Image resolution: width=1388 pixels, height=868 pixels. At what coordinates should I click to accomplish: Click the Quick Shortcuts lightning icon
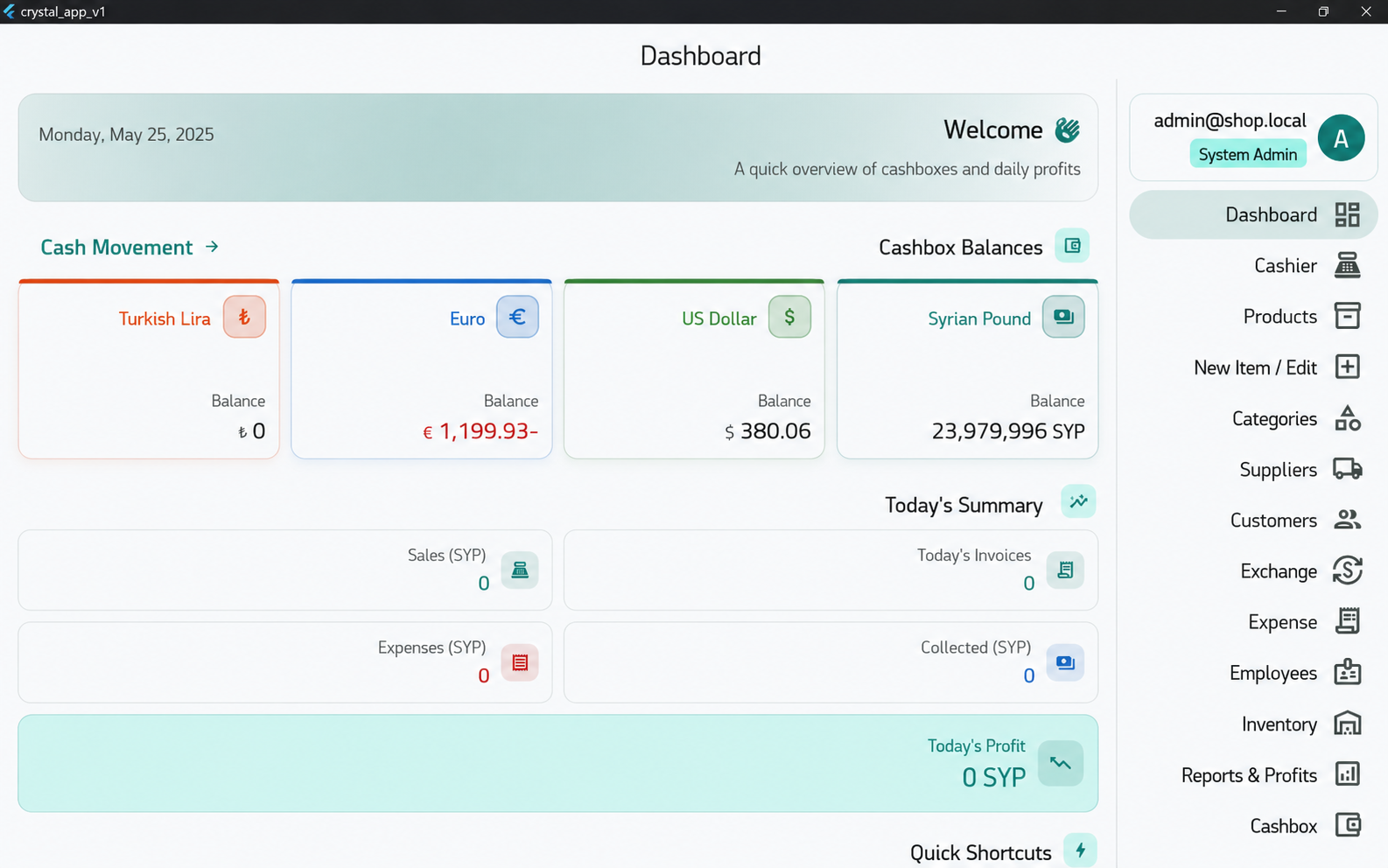tap(1080, 850)
